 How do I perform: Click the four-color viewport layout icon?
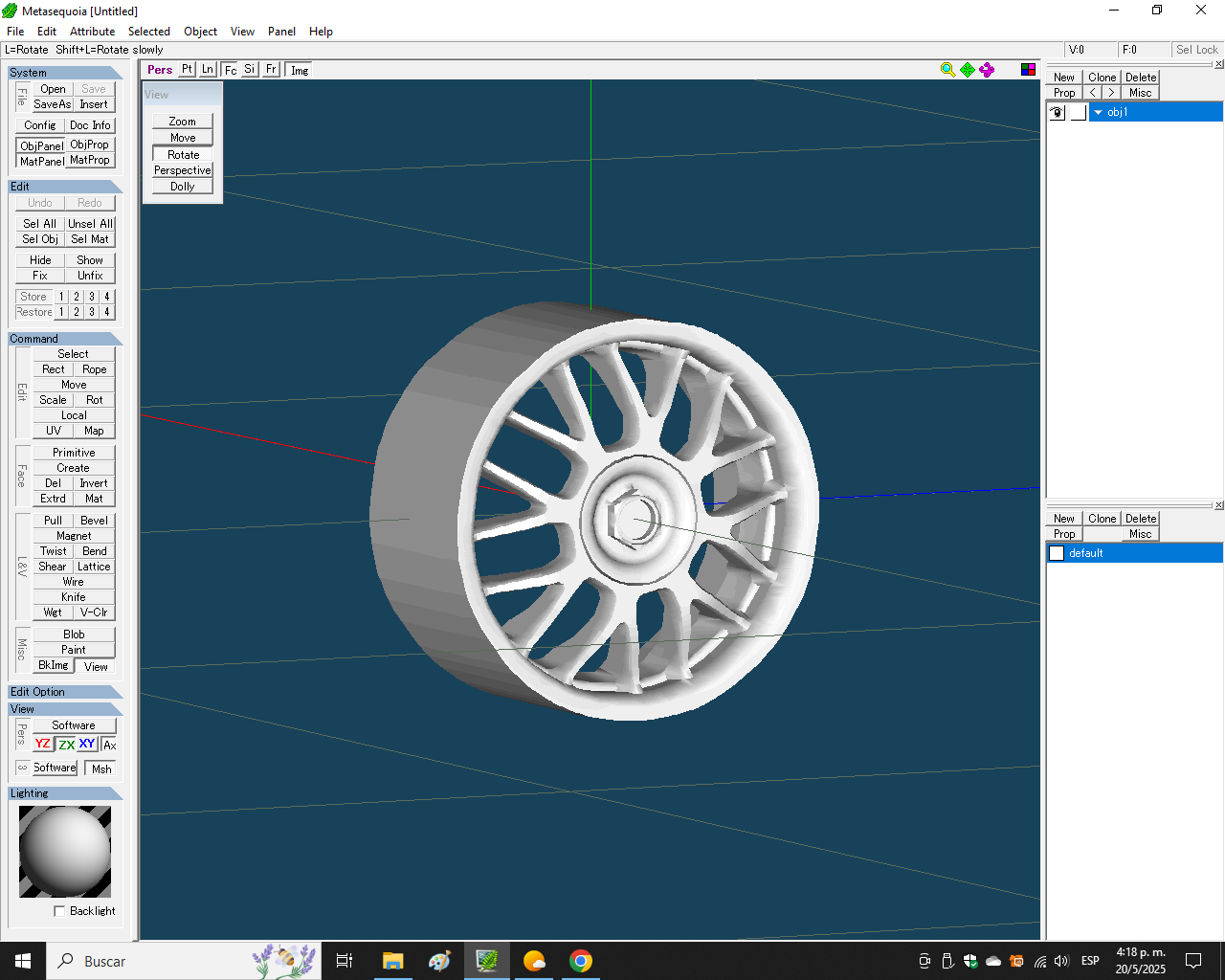1028,70
